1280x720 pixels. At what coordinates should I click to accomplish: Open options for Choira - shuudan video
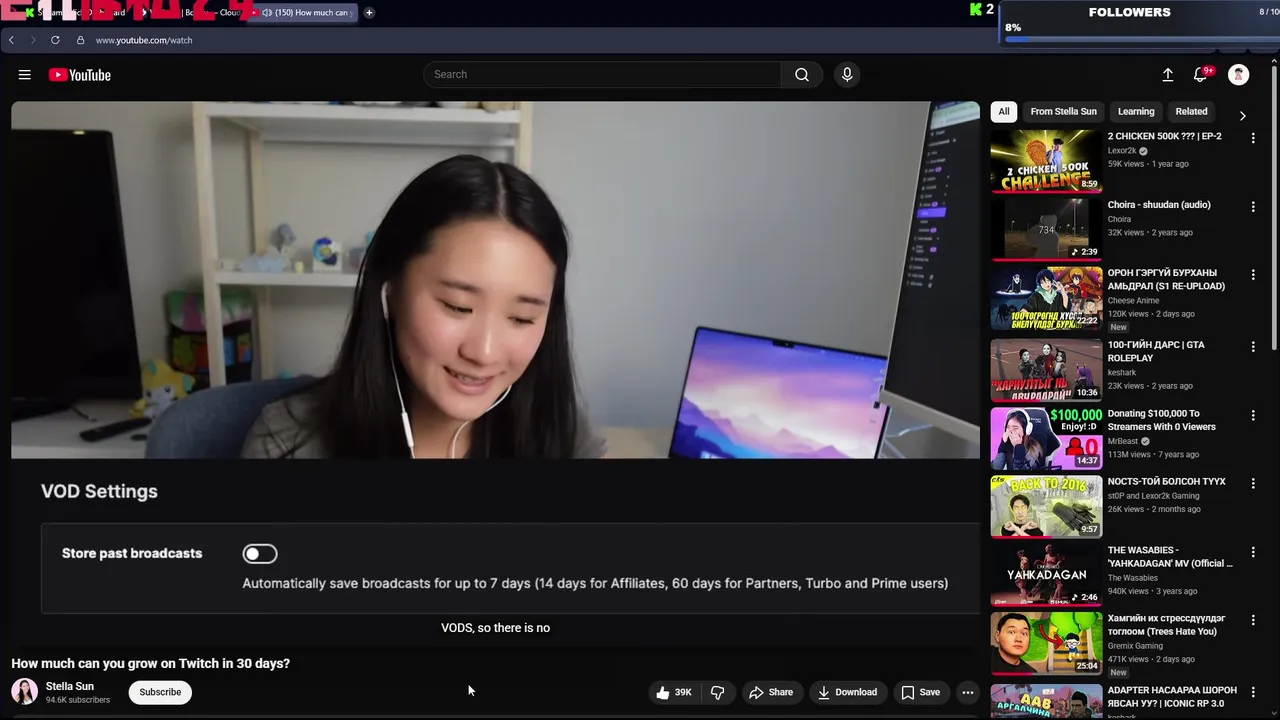pos(1252,207)
